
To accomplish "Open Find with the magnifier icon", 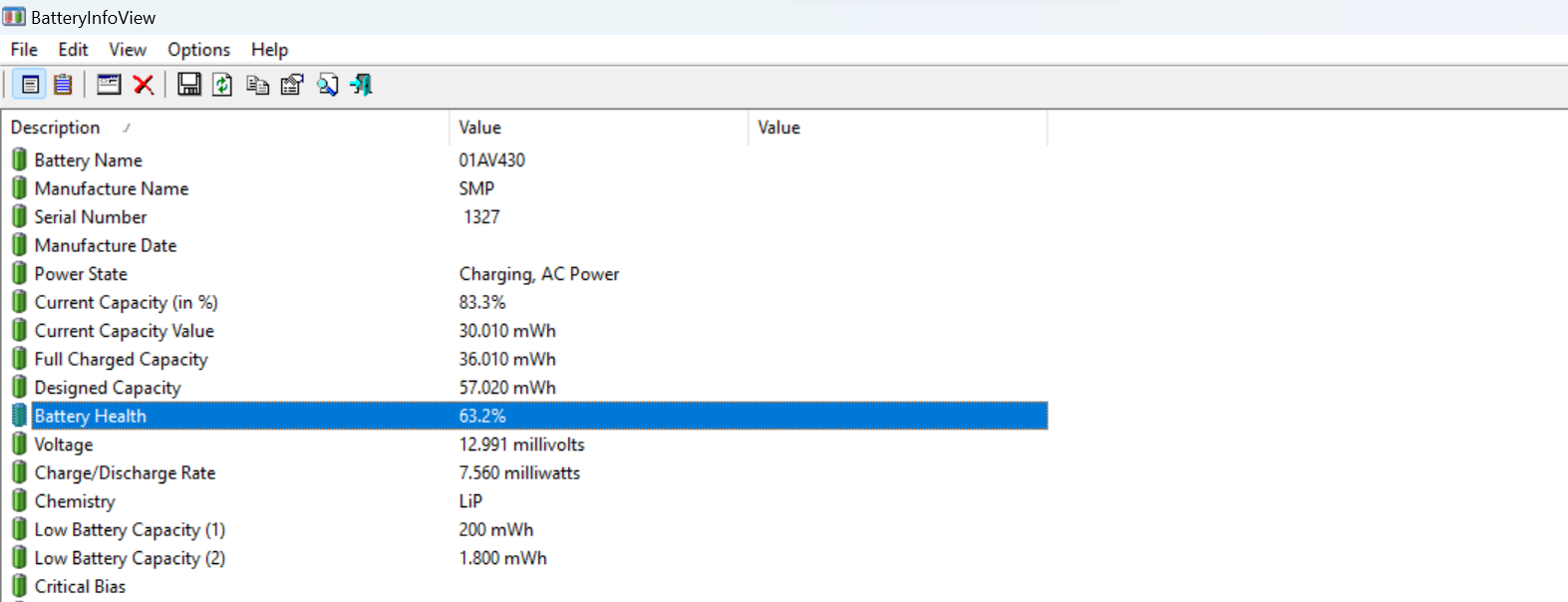I will (x=327, y=85).
